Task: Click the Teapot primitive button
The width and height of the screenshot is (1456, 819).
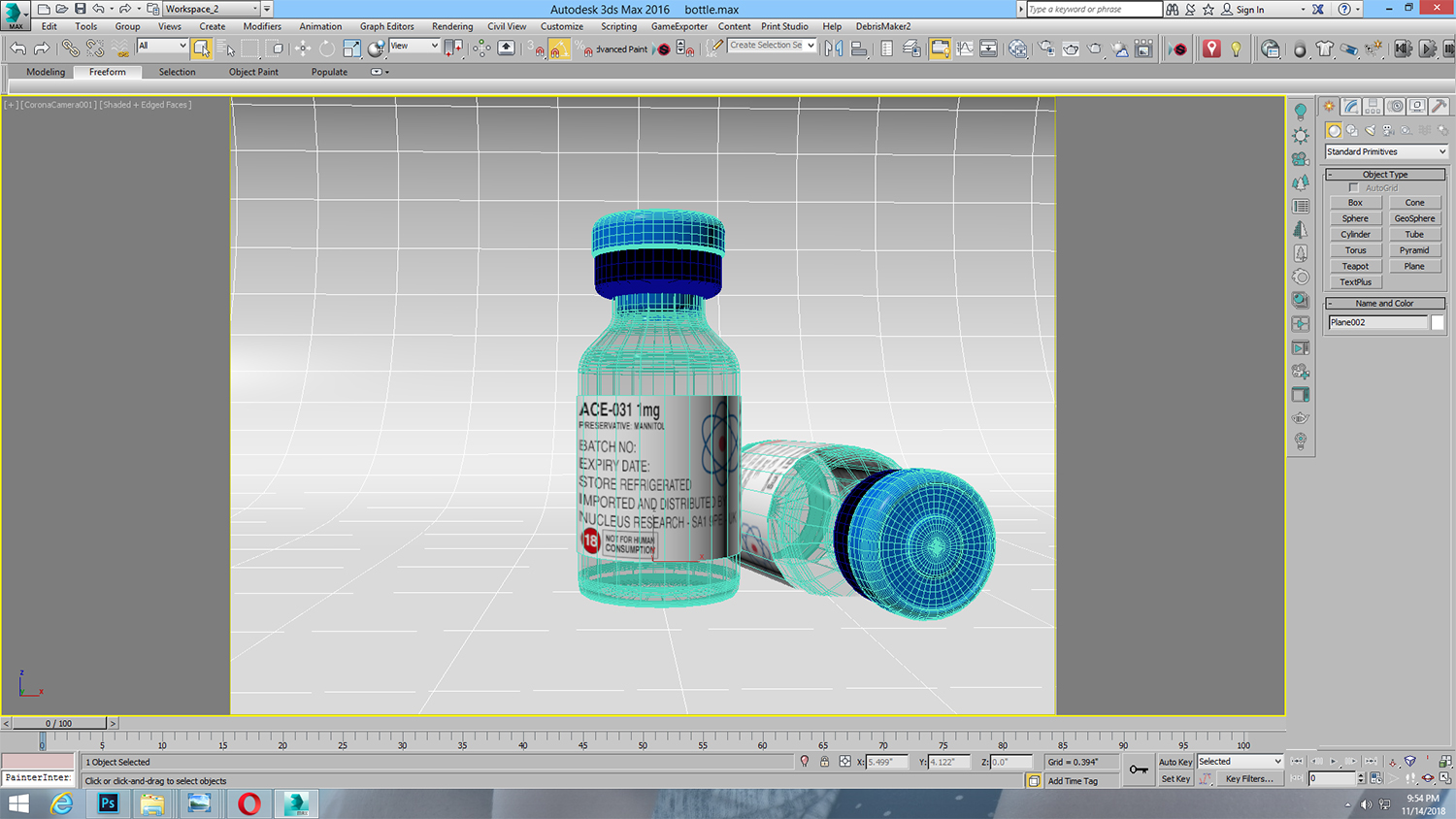Action: [x=1355, y=266]
